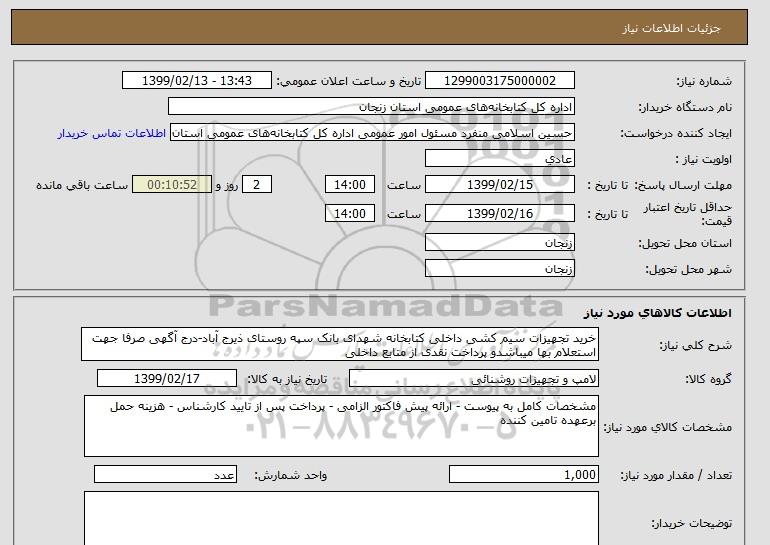
Task: Click the remaining days field showing 2
Action: click(258, 185)
